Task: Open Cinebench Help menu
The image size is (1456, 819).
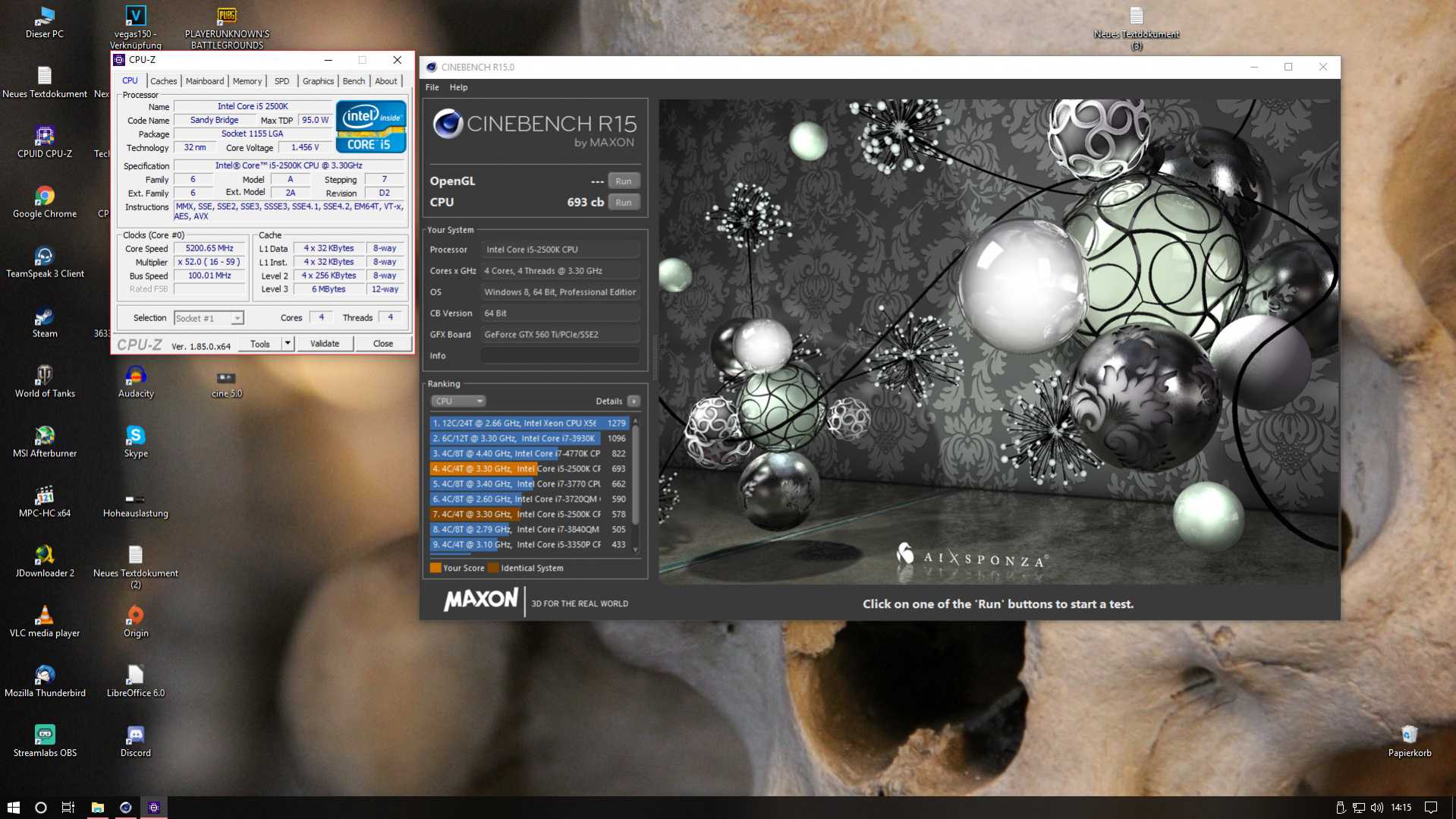Action: (458, 87)
